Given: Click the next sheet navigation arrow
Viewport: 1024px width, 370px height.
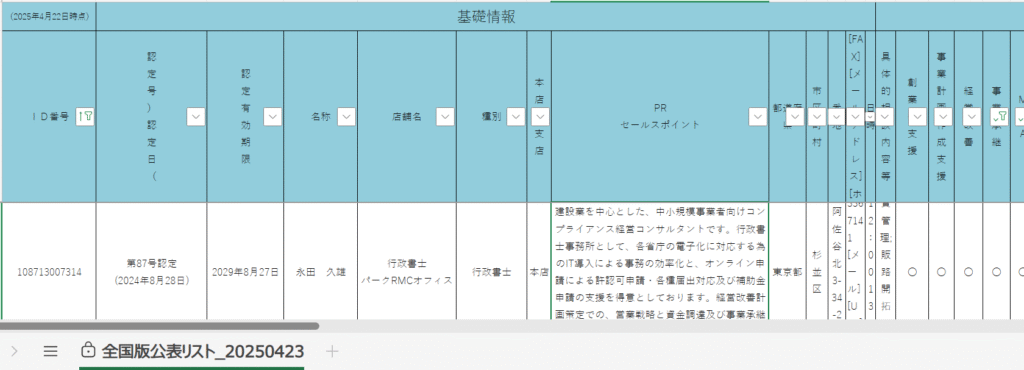Looking at the screenshot, I should pyautogui.click(x=14, y=352).
